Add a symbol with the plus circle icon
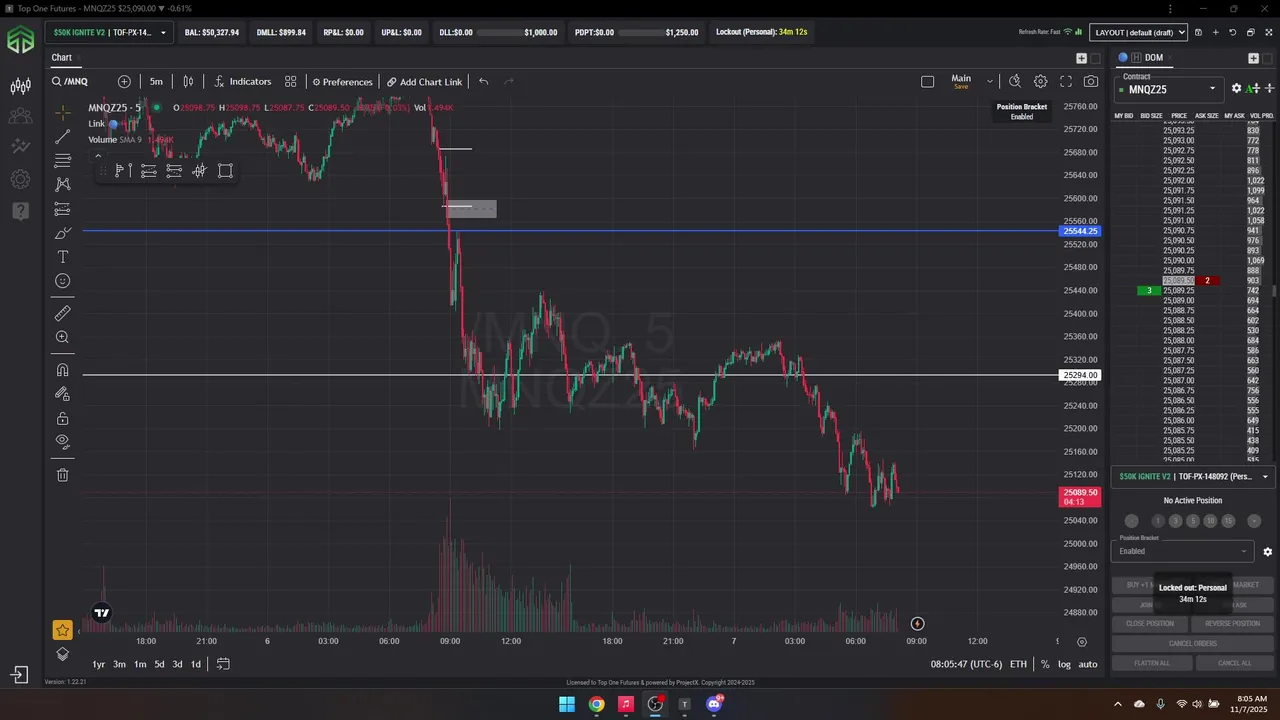This screenshot has height=720, width=1280. coord(124,82)
